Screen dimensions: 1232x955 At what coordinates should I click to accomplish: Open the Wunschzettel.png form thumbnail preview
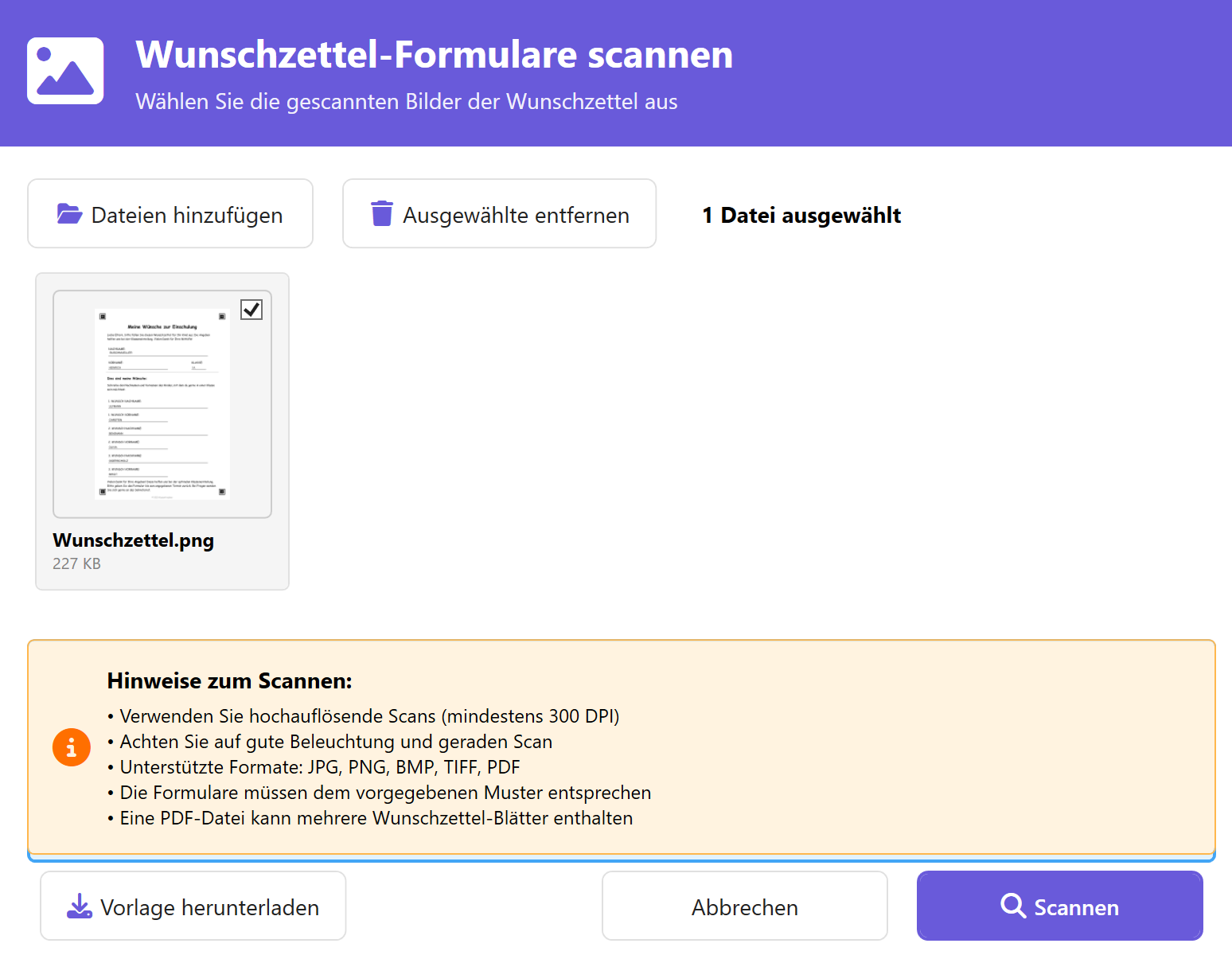click(162, 404)
